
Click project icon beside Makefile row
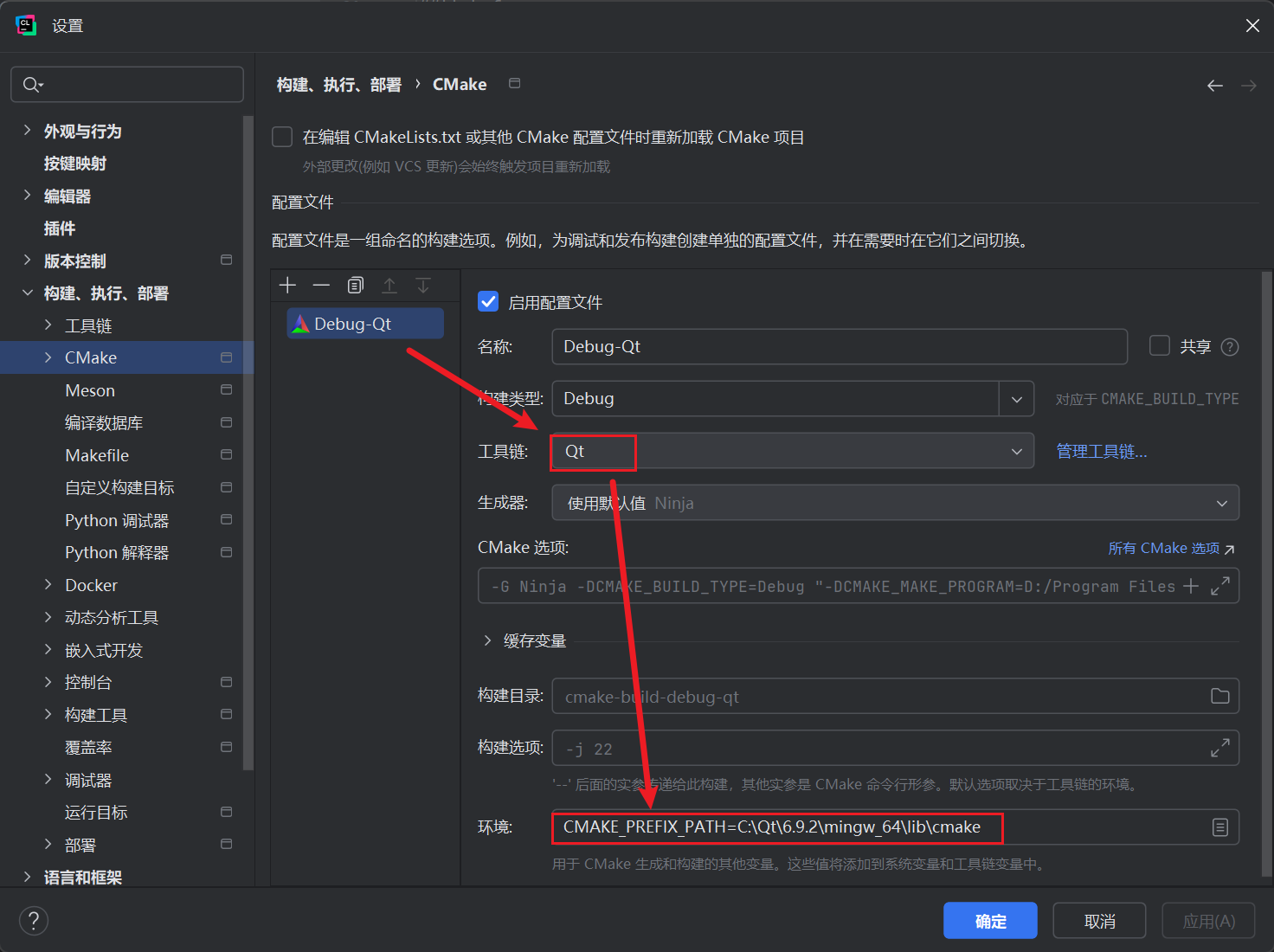pyautogui.click(x=227, y=454)
